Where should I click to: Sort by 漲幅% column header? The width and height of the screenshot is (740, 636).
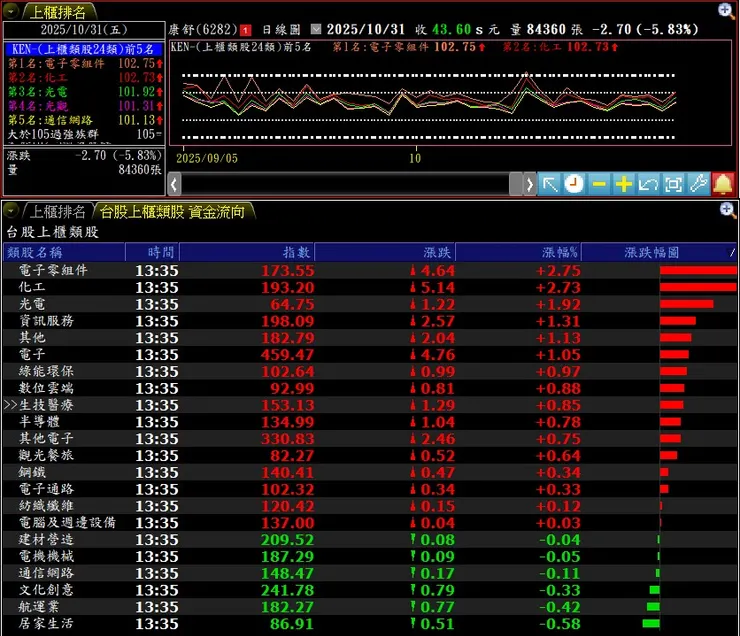[518, 252]
